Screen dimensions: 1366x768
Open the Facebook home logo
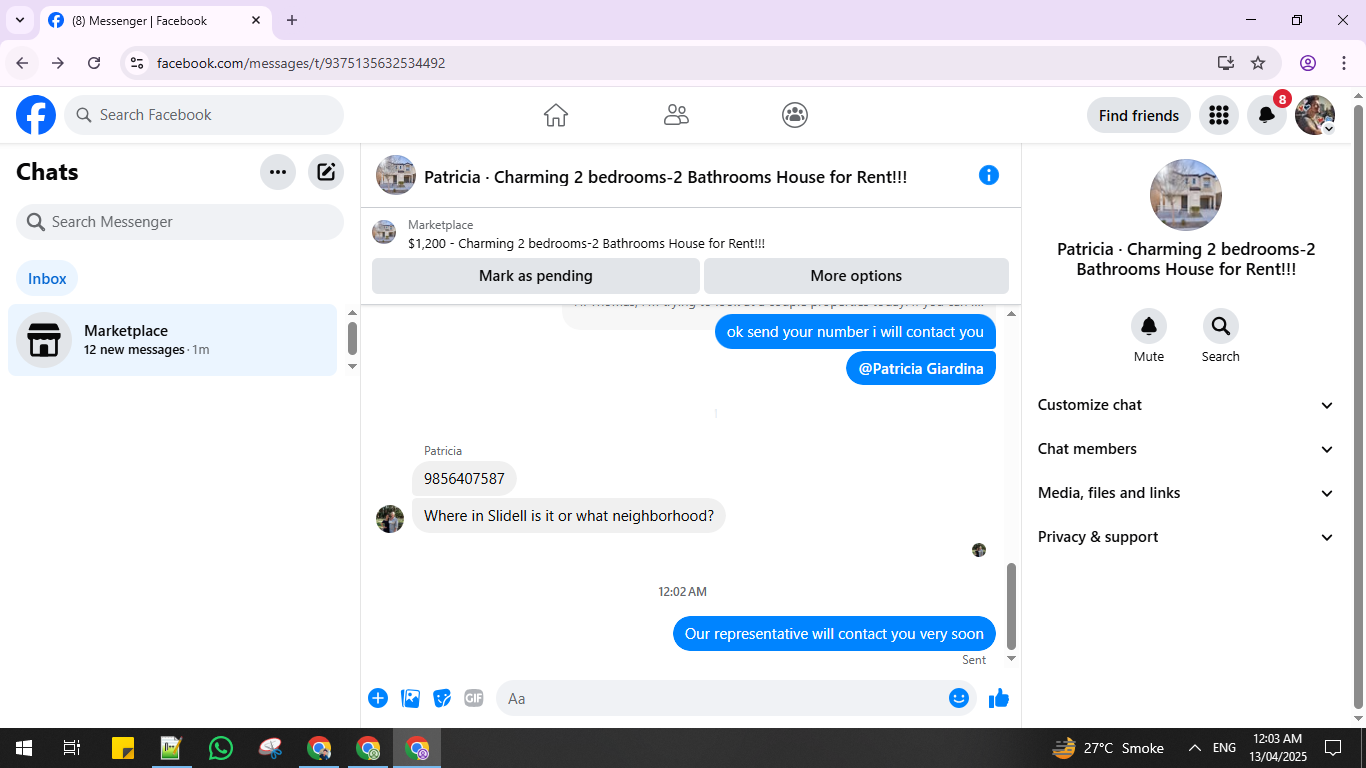[36, 115]
